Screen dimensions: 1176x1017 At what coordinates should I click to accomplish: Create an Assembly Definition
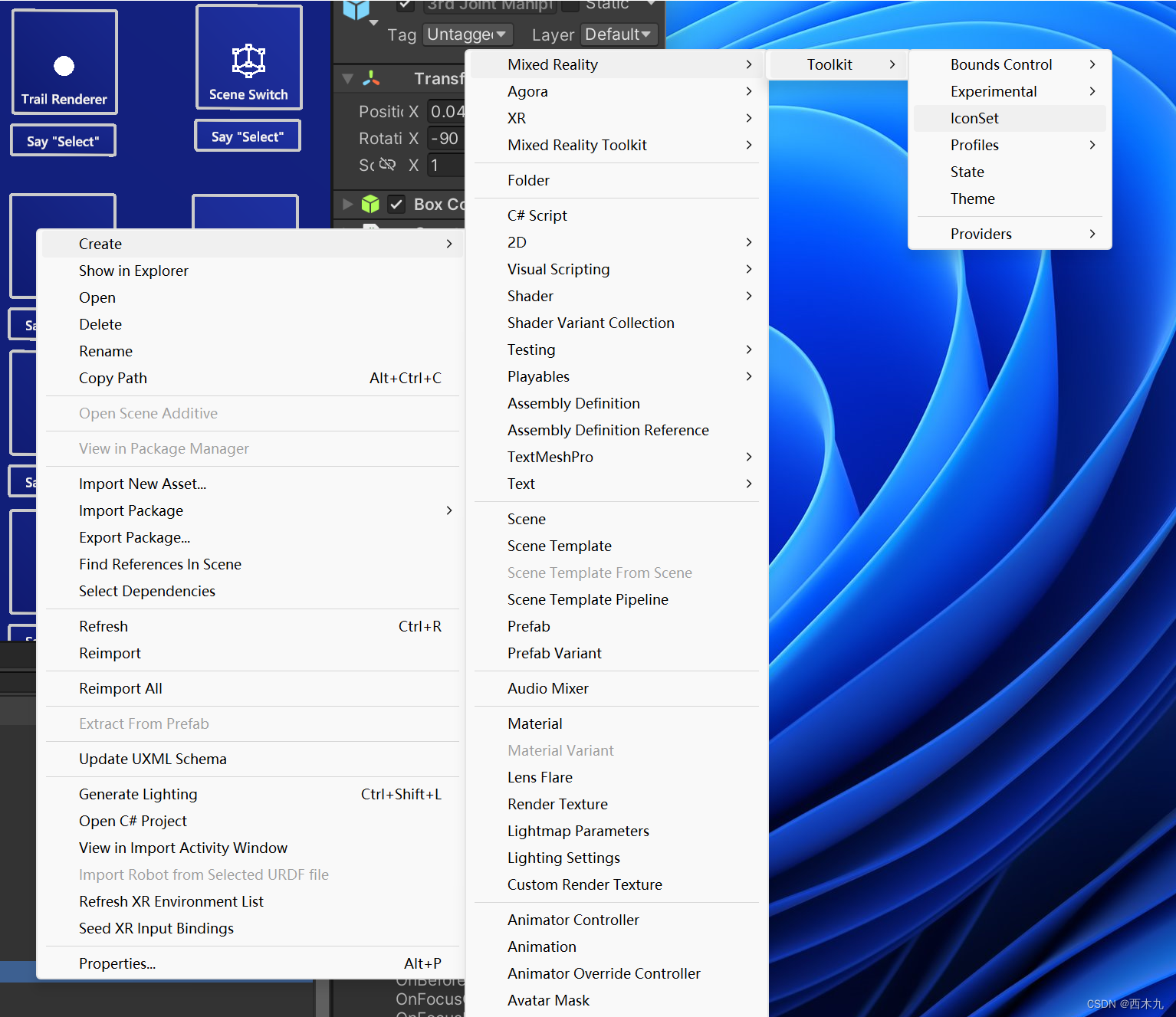[617, 403]
